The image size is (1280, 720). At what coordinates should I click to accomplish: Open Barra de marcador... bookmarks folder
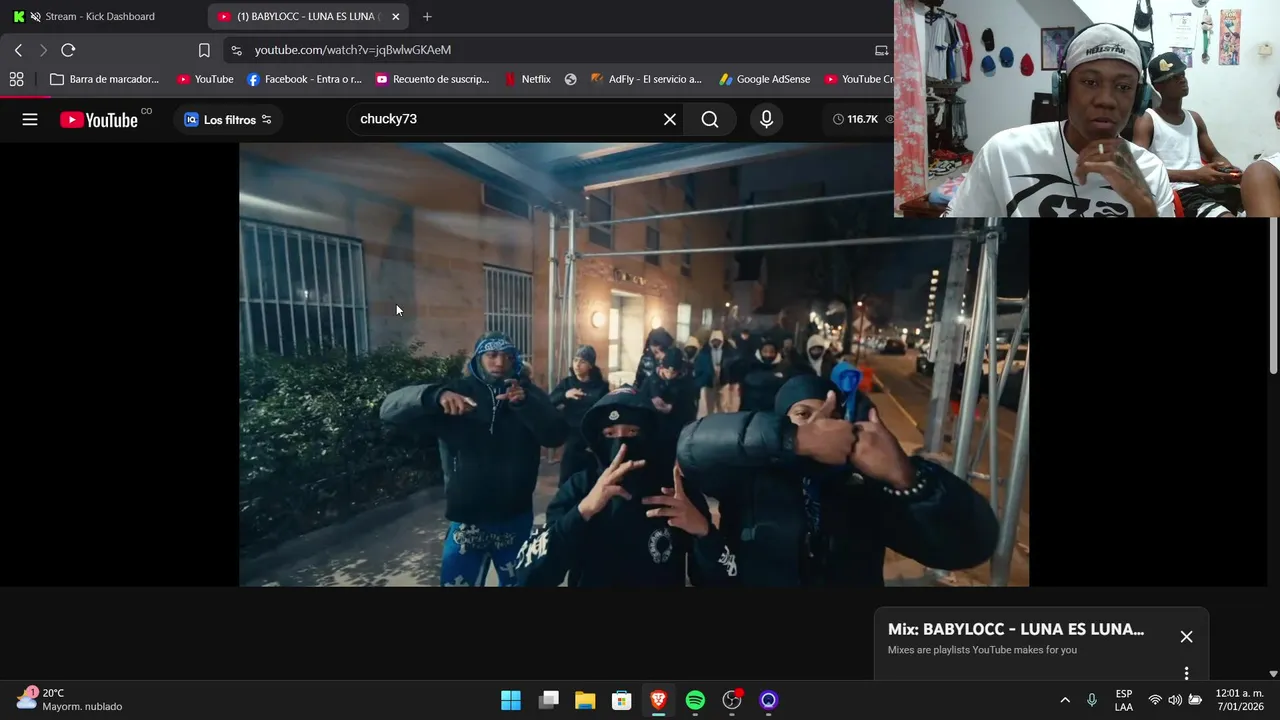[x=104, y=79]
